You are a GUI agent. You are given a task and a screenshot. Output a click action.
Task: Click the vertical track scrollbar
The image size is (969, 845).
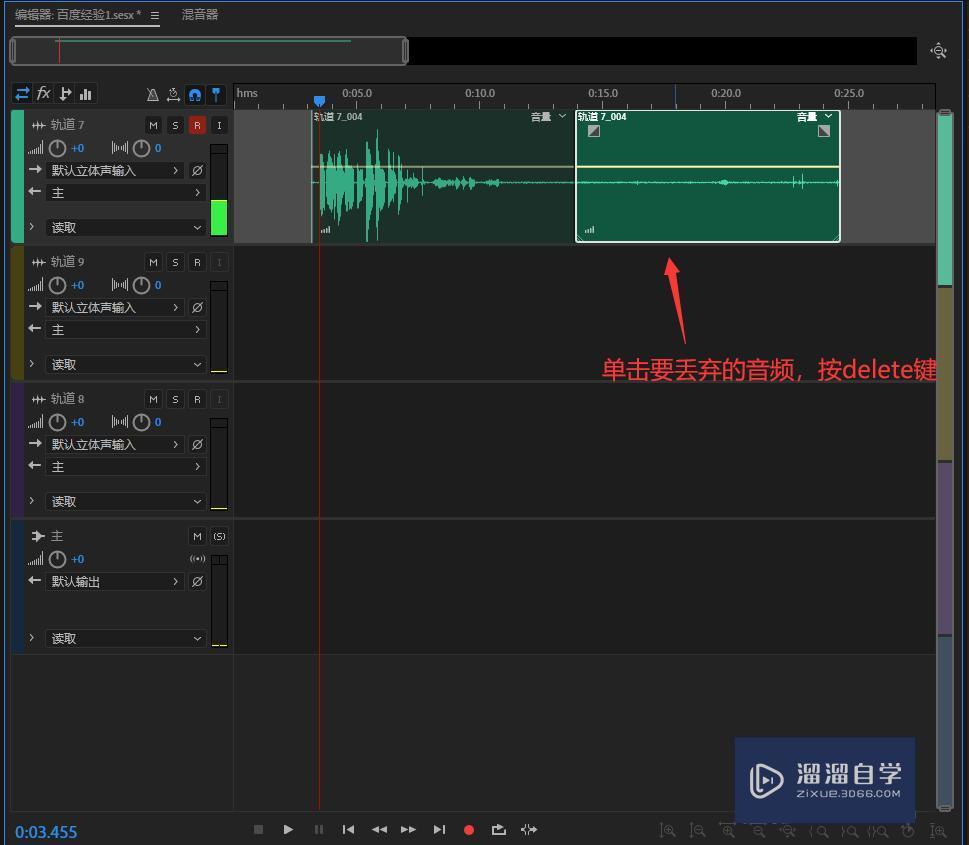[x=944, y=461]
